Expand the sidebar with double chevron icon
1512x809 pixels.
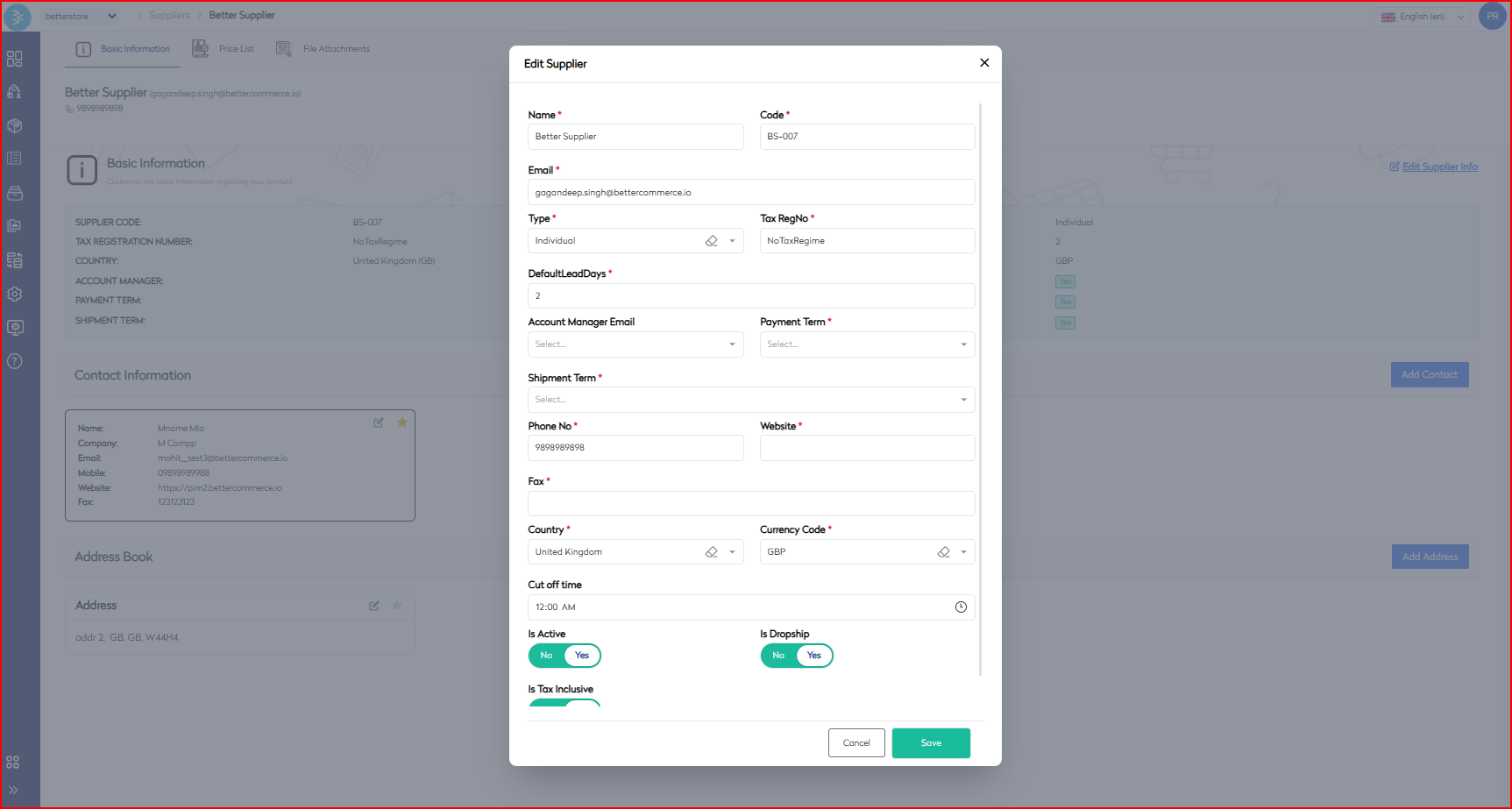point(13,790)
